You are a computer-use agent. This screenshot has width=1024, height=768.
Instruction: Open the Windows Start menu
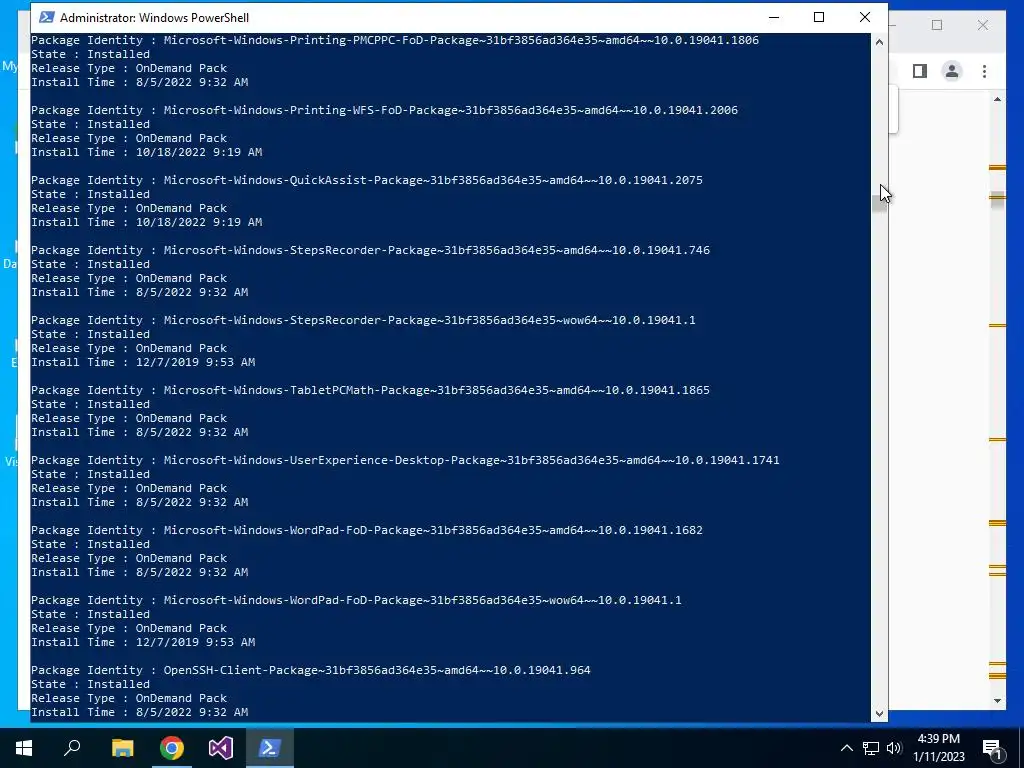24,748
